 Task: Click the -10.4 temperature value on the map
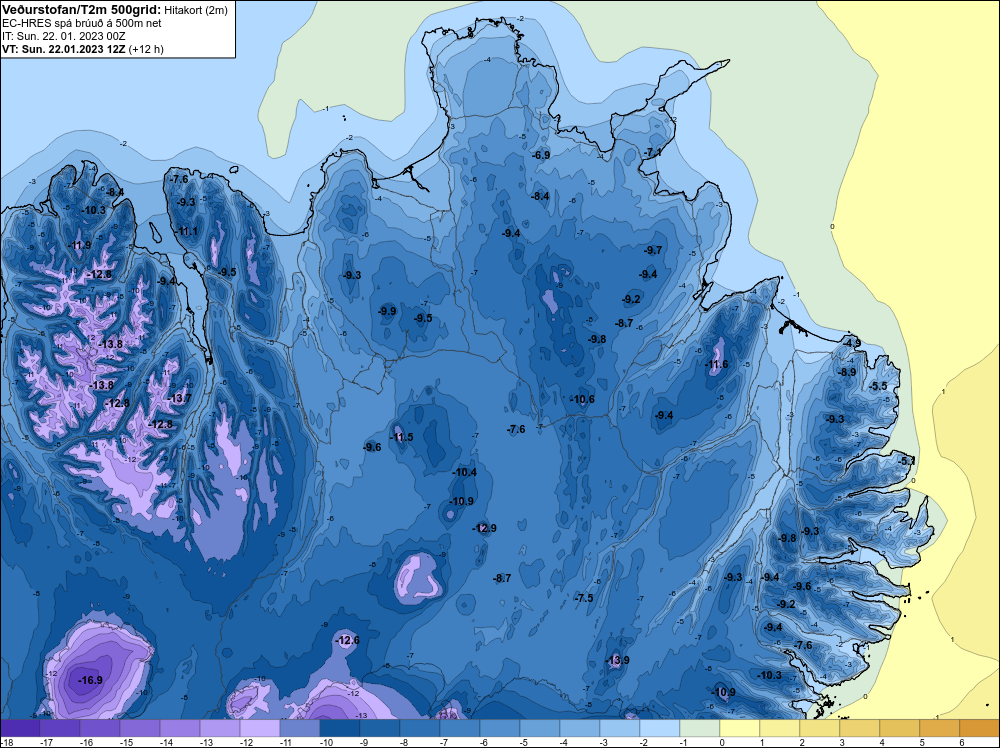pos(464,472)
